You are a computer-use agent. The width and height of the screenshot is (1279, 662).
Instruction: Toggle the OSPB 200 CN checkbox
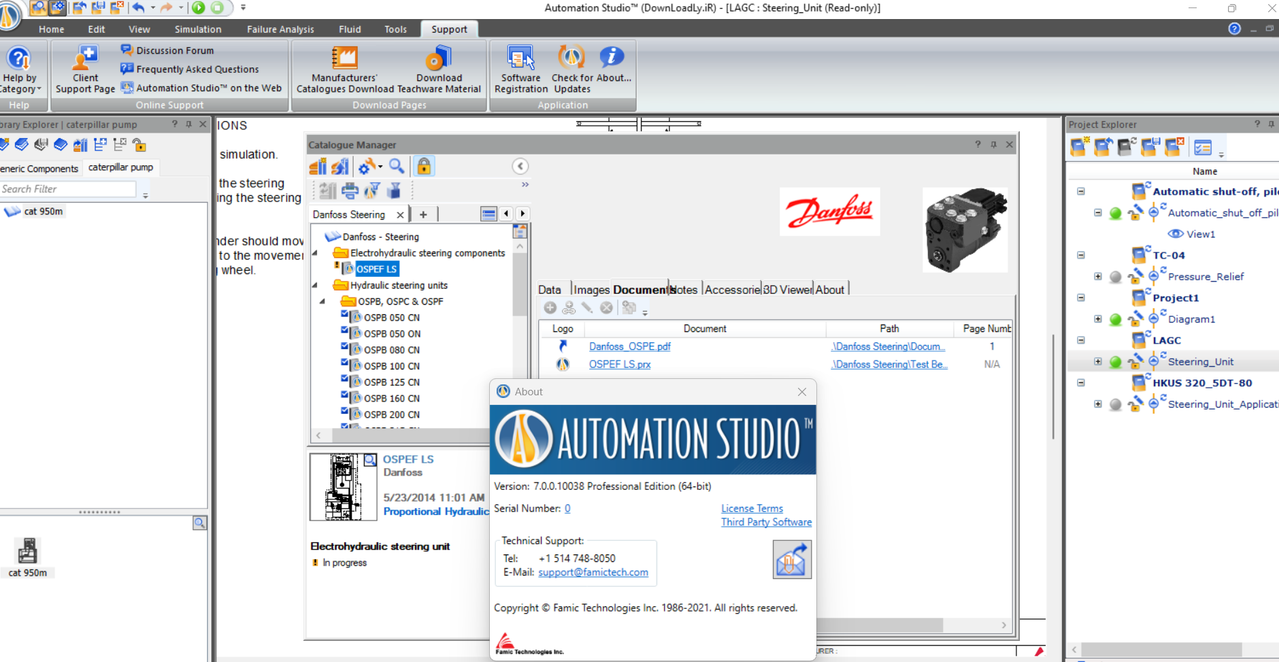pos(345,410)
